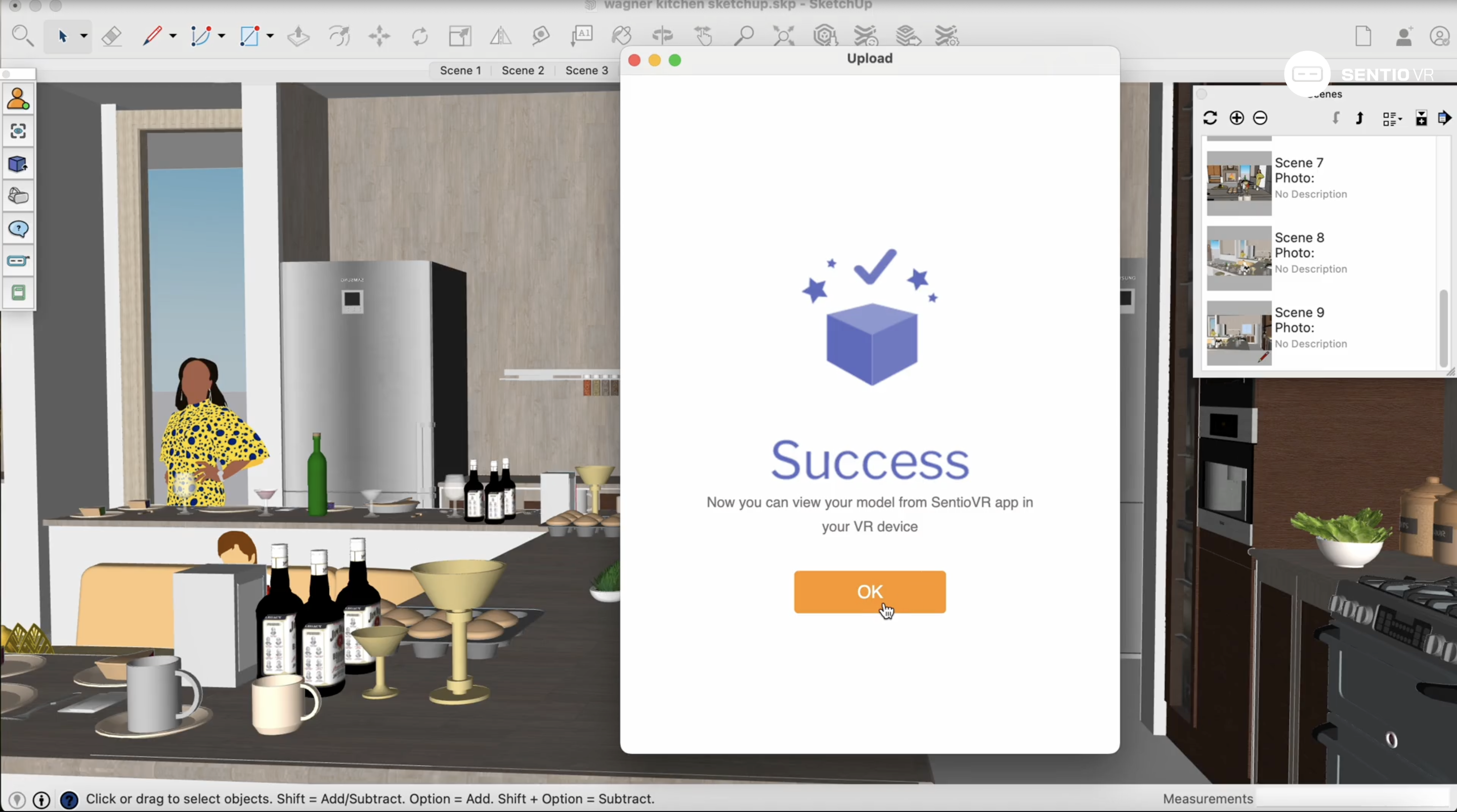
Task: Switch to Scene 2 tab
Action: (523, 70)
